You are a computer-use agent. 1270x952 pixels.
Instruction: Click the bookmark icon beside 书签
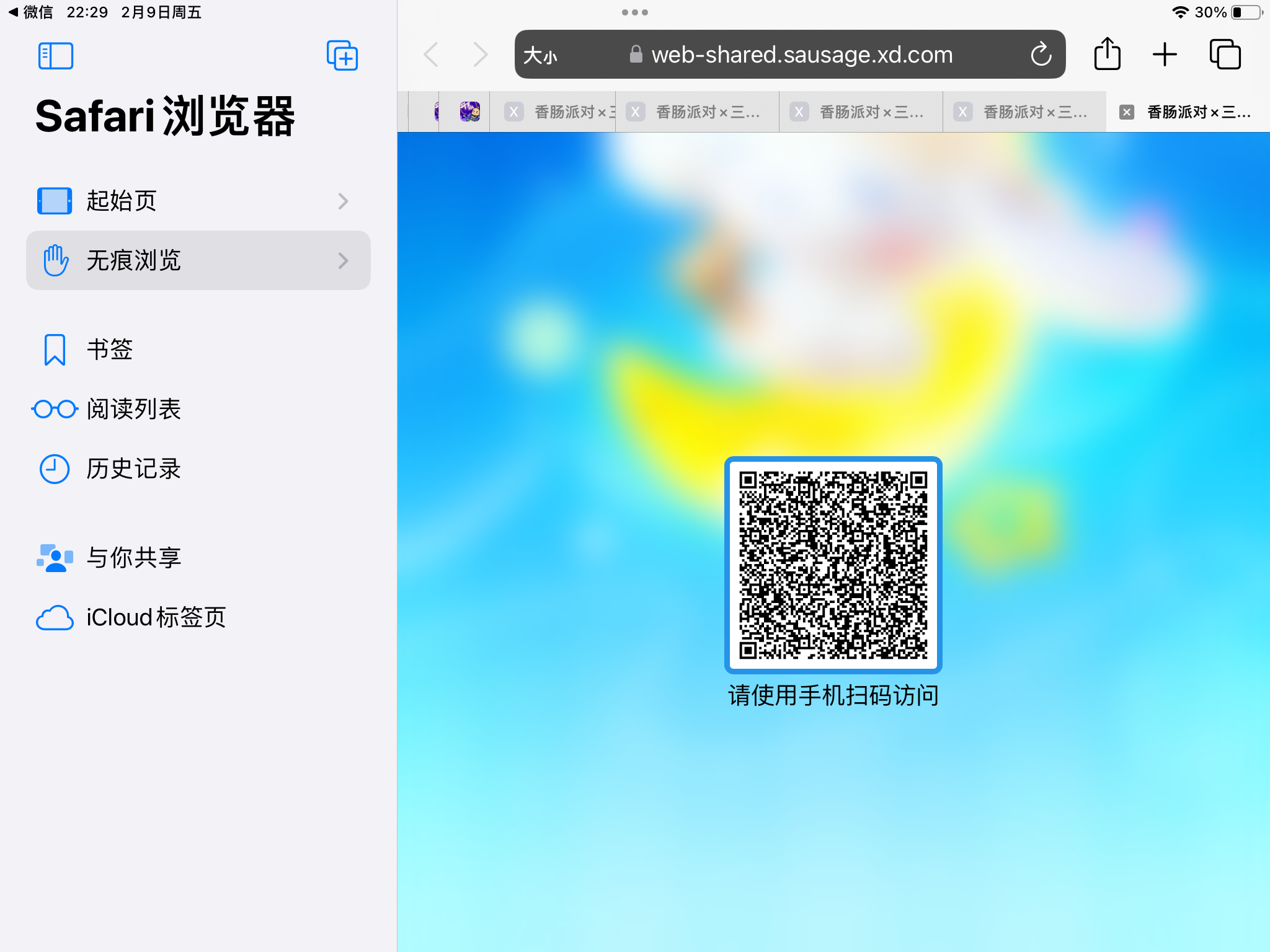[x=55, y=350]
